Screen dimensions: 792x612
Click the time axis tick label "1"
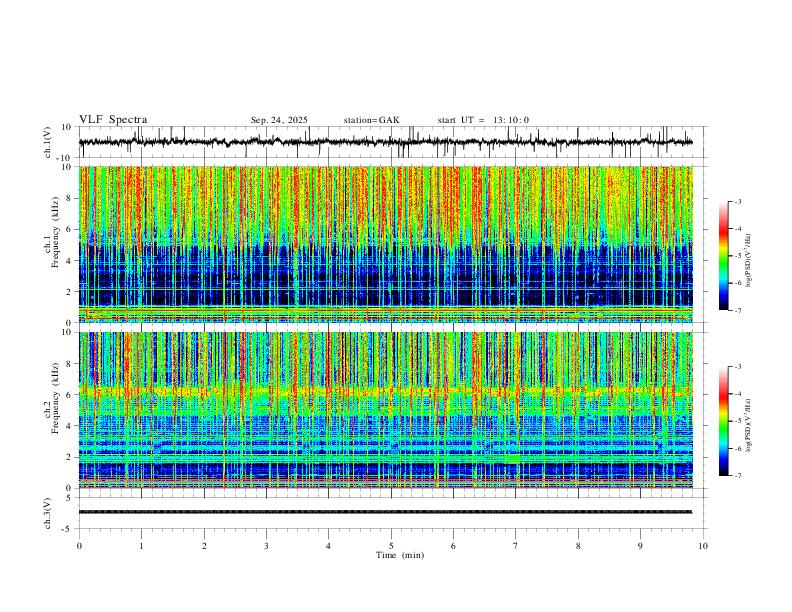[x=141, y=546]
